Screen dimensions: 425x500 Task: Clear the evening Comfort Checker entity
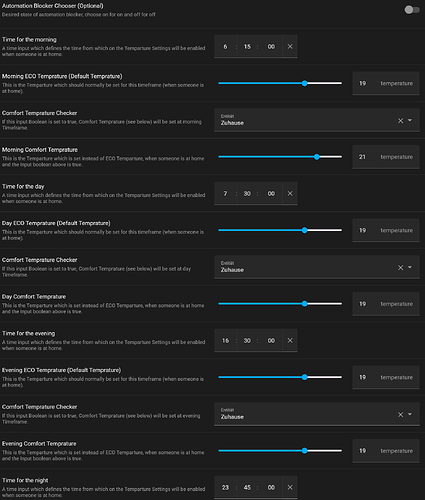tap(400, 415)
